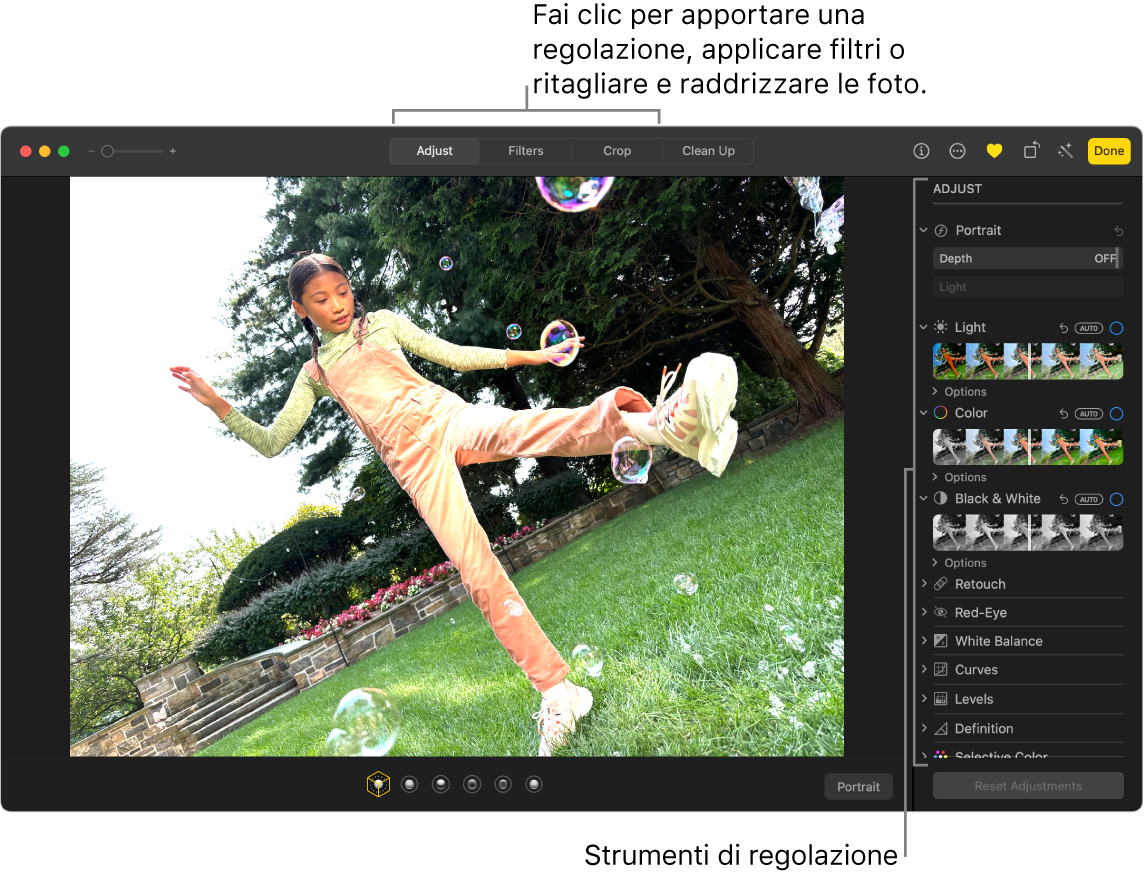Open the Crop tab

point(616,150)
